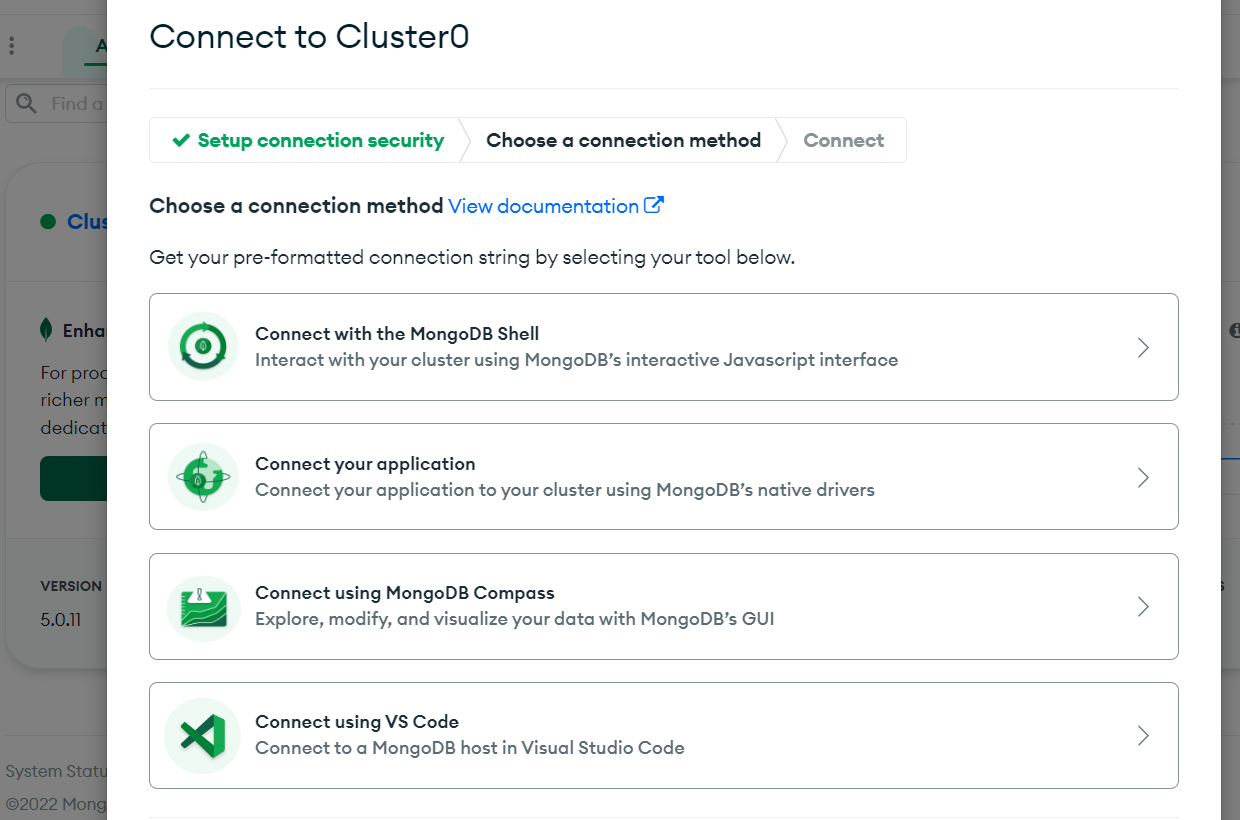Viewport: 1240px width, 820px height.
Task: Click the external link icon beside View documentation
Action: click(x=654, y=205)
